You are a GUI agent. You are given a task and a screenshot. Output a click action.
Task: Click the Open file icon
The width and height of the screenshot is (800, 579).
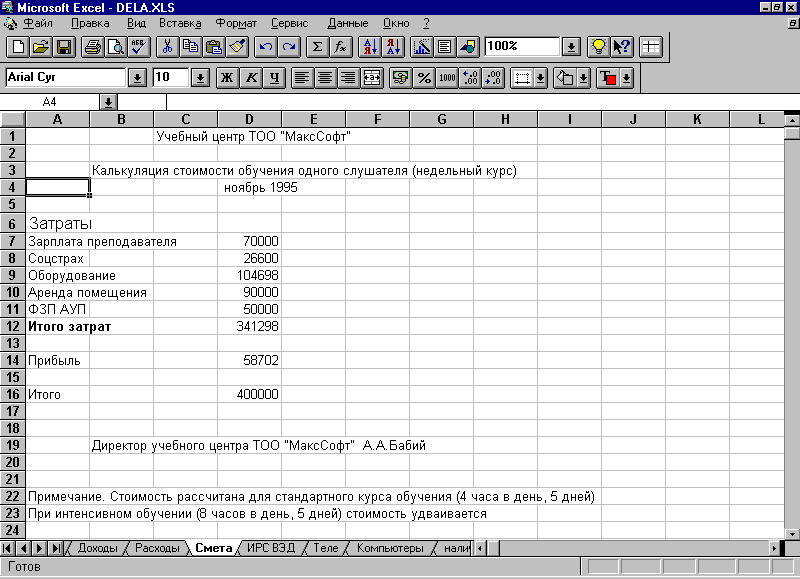(41, 47)
